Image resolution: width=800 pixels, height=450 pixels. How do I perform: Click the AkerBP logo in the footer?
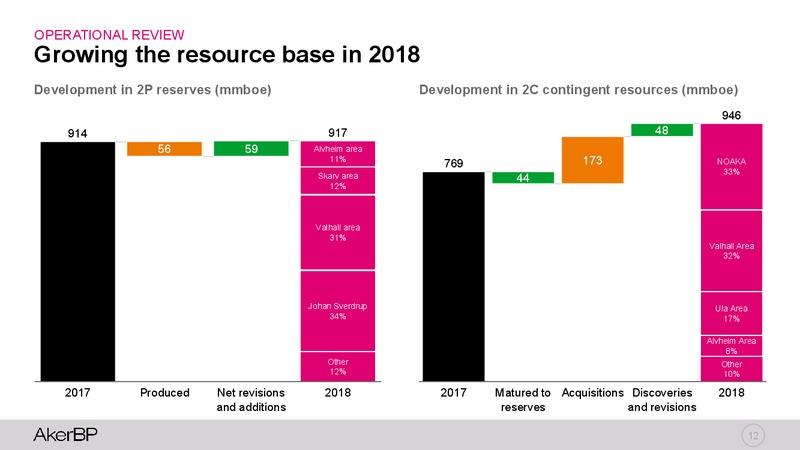click(x=65, y=435)
